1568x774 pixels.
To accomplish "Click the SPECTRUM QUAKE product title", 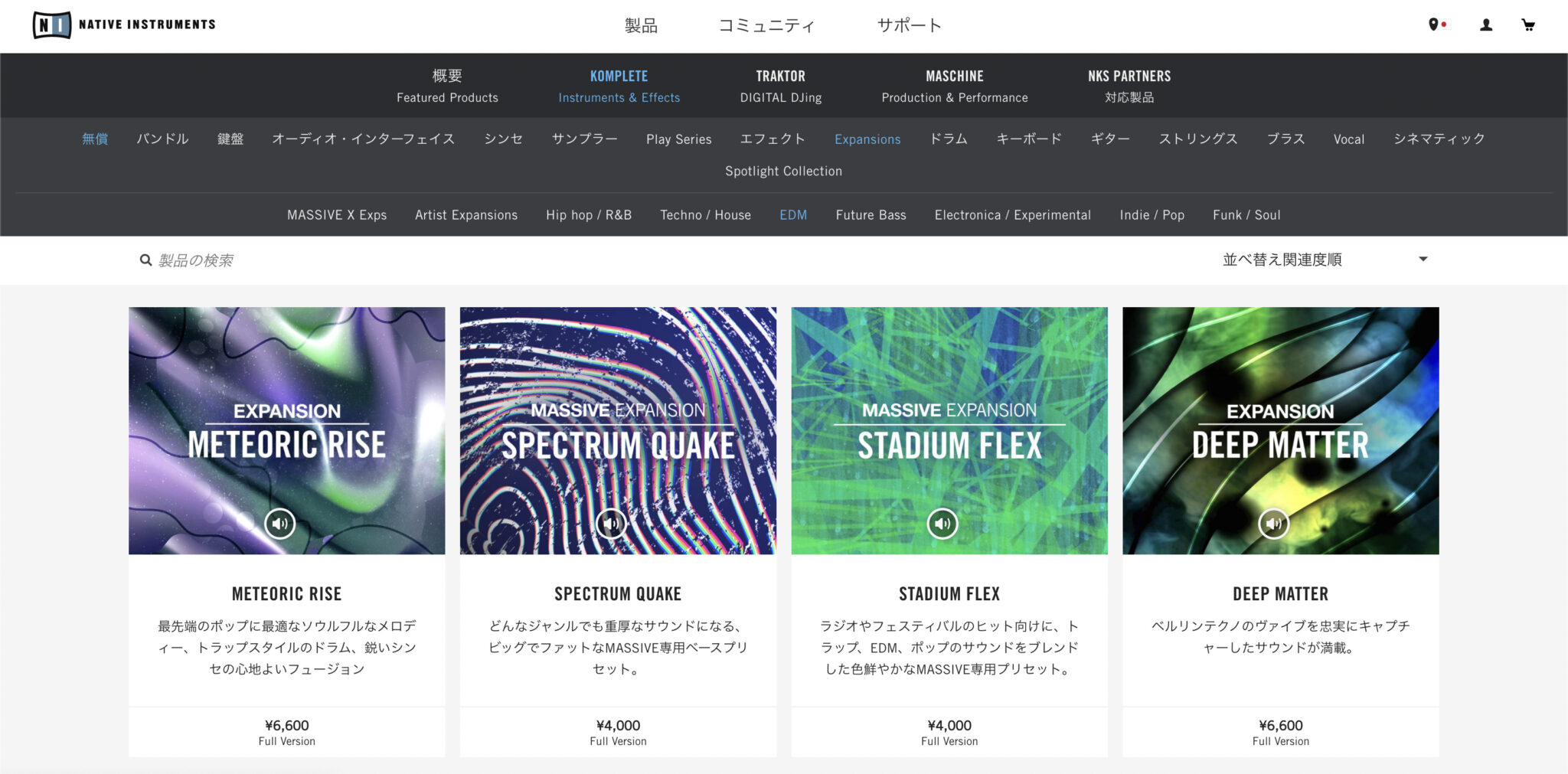I will [x=618, y=594].
